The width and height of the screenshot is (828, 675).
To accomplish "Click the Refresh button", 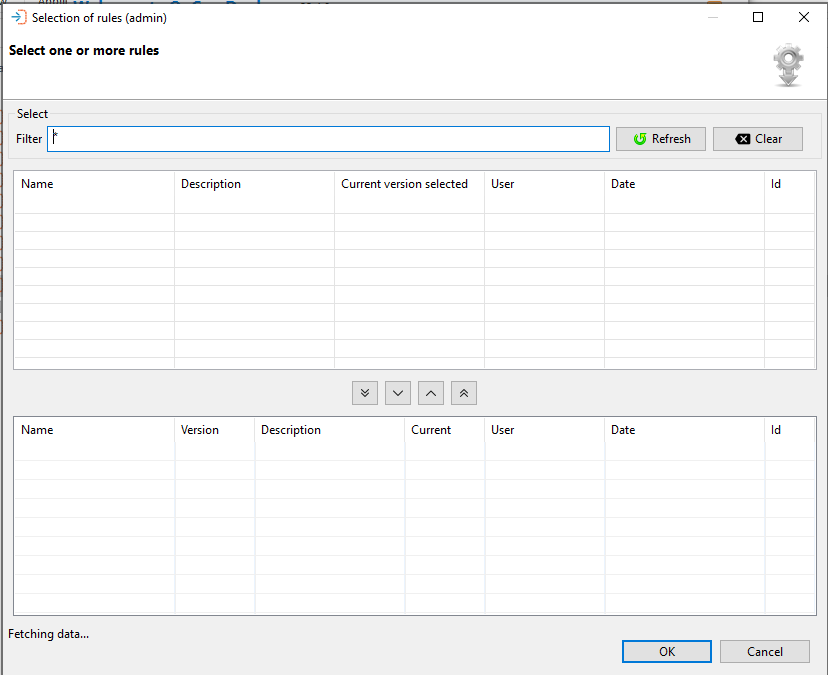I will 661,139.
